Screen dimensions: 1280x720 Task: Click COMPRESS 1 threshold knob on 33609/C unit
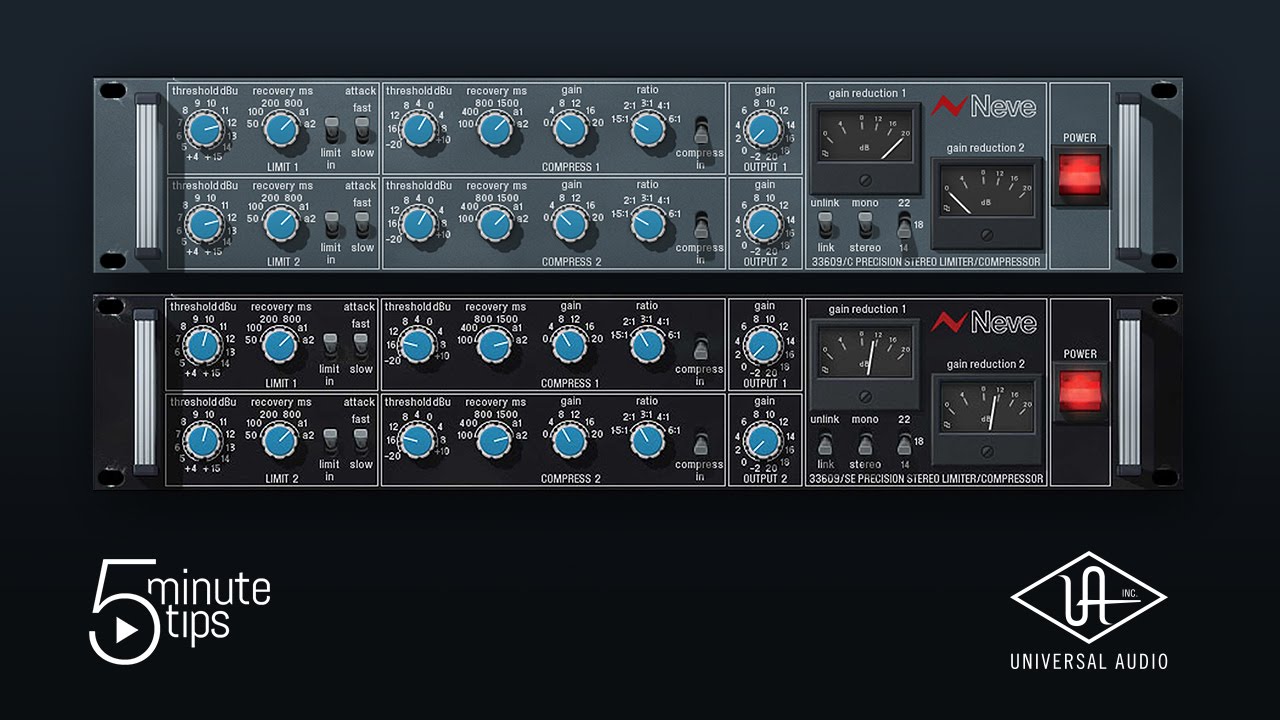click(417, 128)
